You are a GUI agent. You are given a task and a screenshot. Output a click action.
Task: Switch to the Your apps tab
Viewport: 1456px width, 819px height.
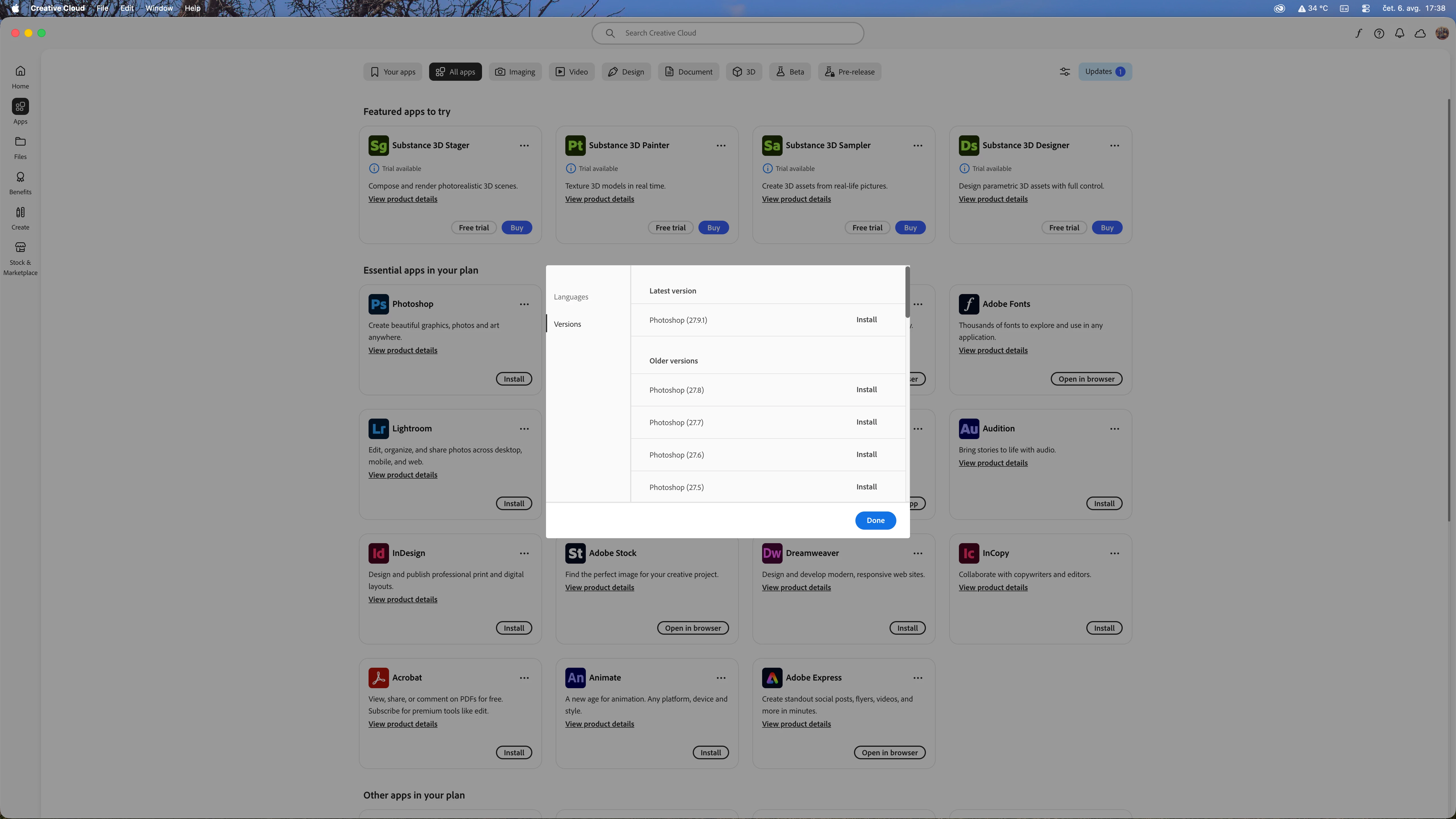(x=393, y=72)
